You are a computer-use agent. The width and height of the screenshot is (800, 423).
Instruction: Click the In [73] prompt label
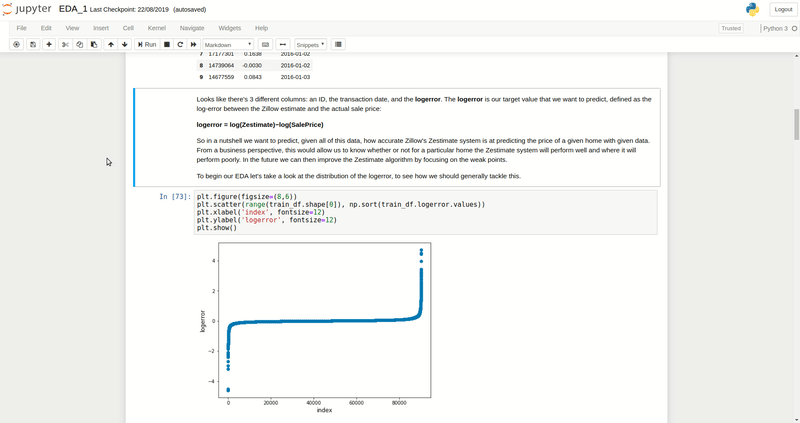[175, 196]
